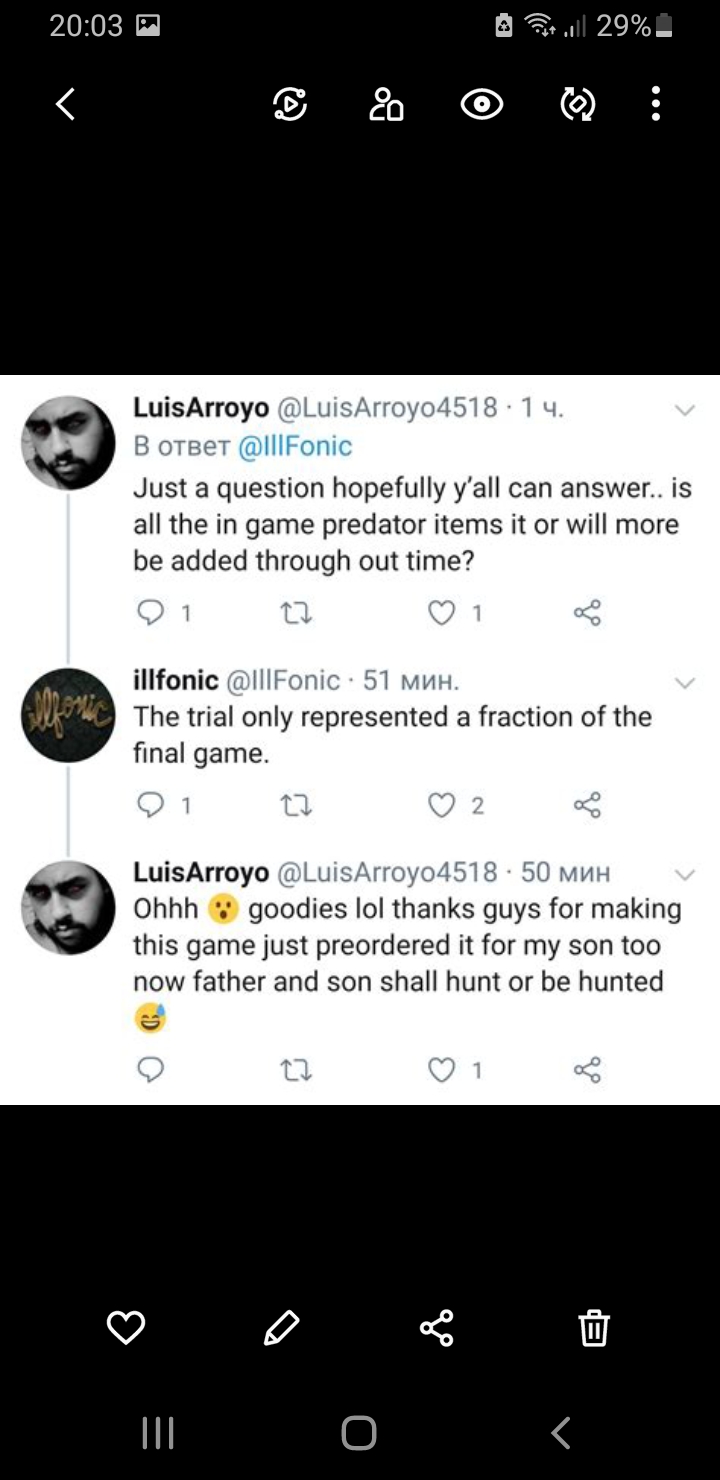Expand the chevron on illfonic's reply
The image size is (720, 1480).
pos(685,683)
